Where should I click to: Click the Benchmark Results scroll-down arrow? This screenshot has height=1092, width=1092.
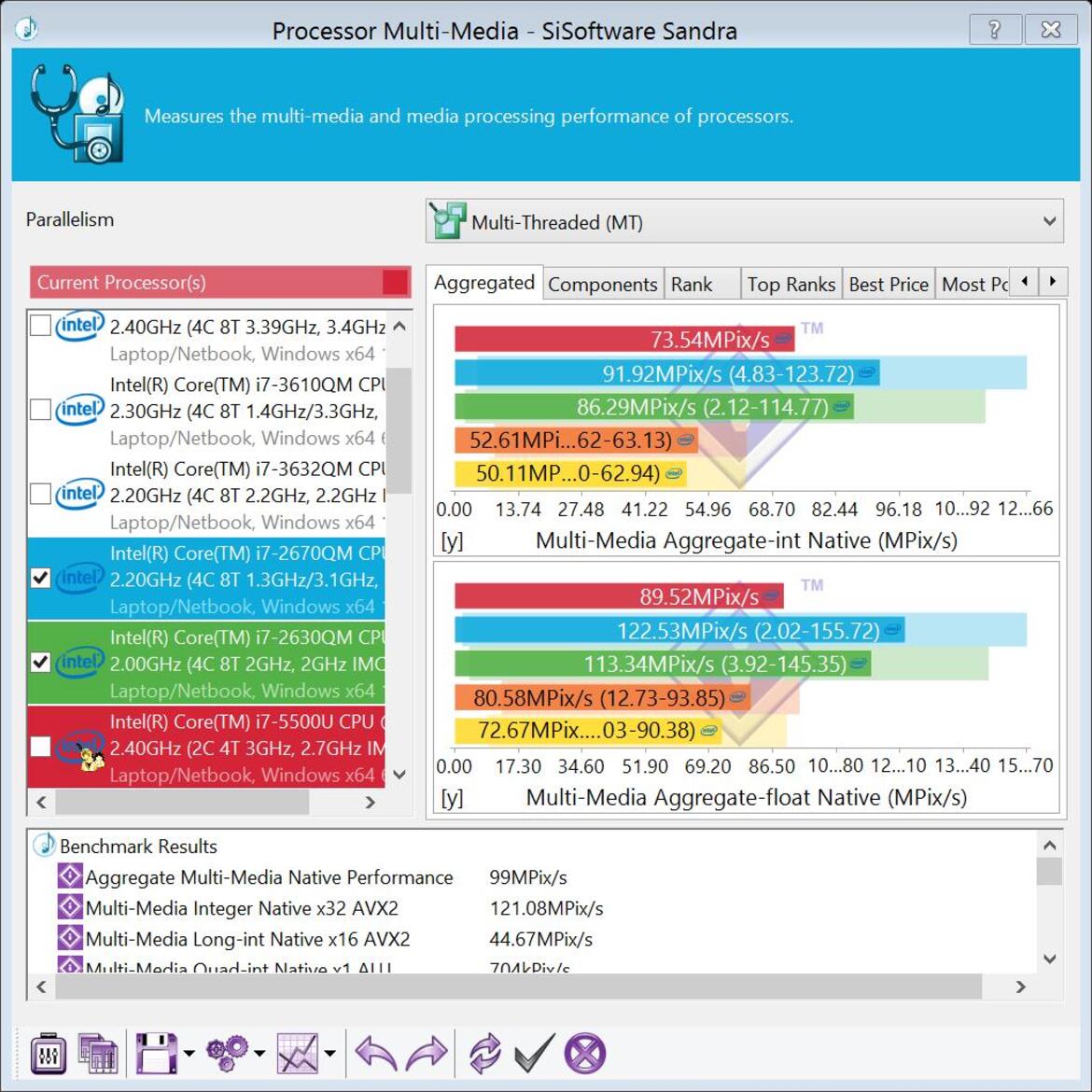point(1049,959)
